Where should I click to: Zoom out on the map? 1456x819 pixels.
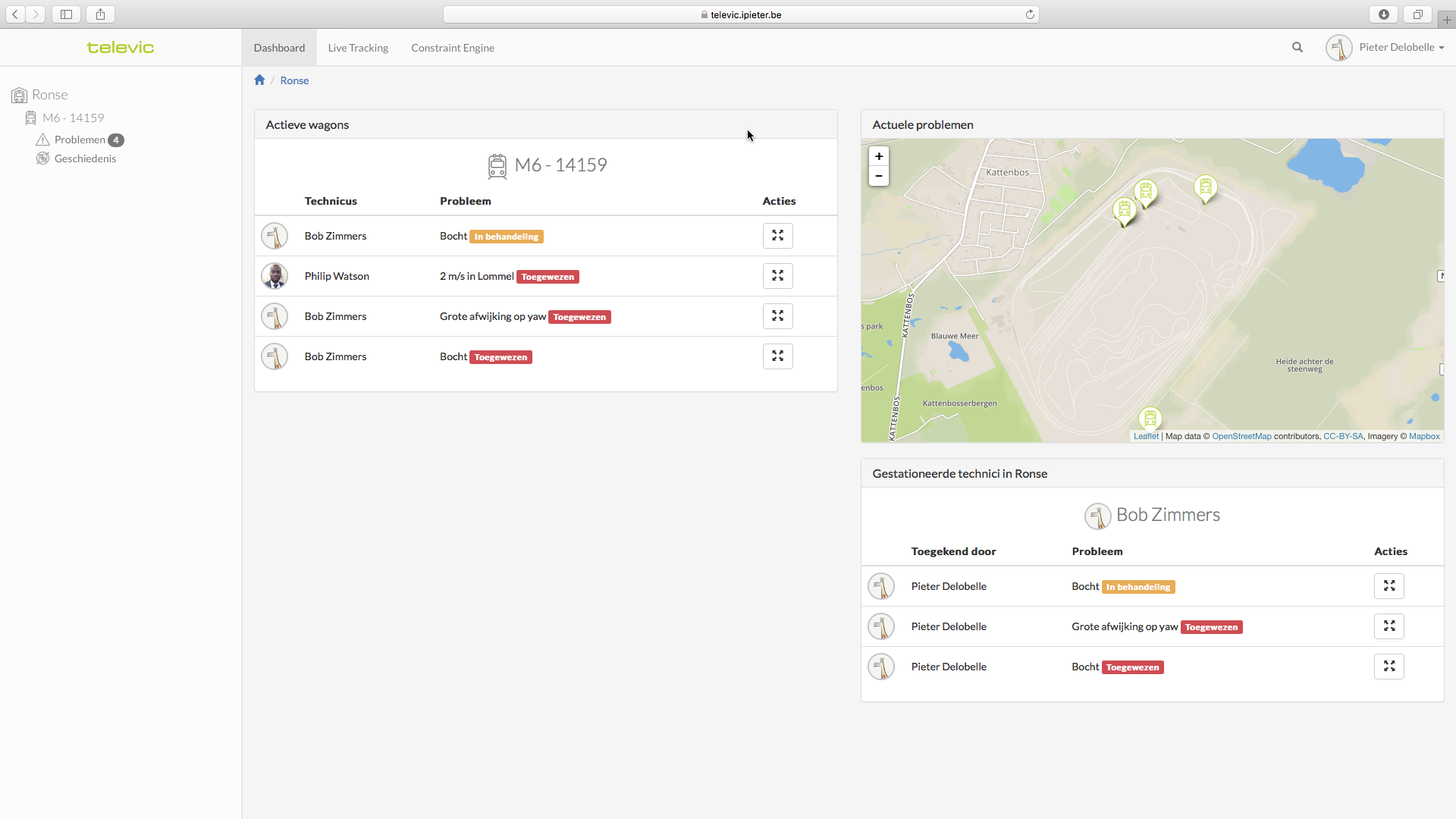pyautogui.click(x=879, y=176)
